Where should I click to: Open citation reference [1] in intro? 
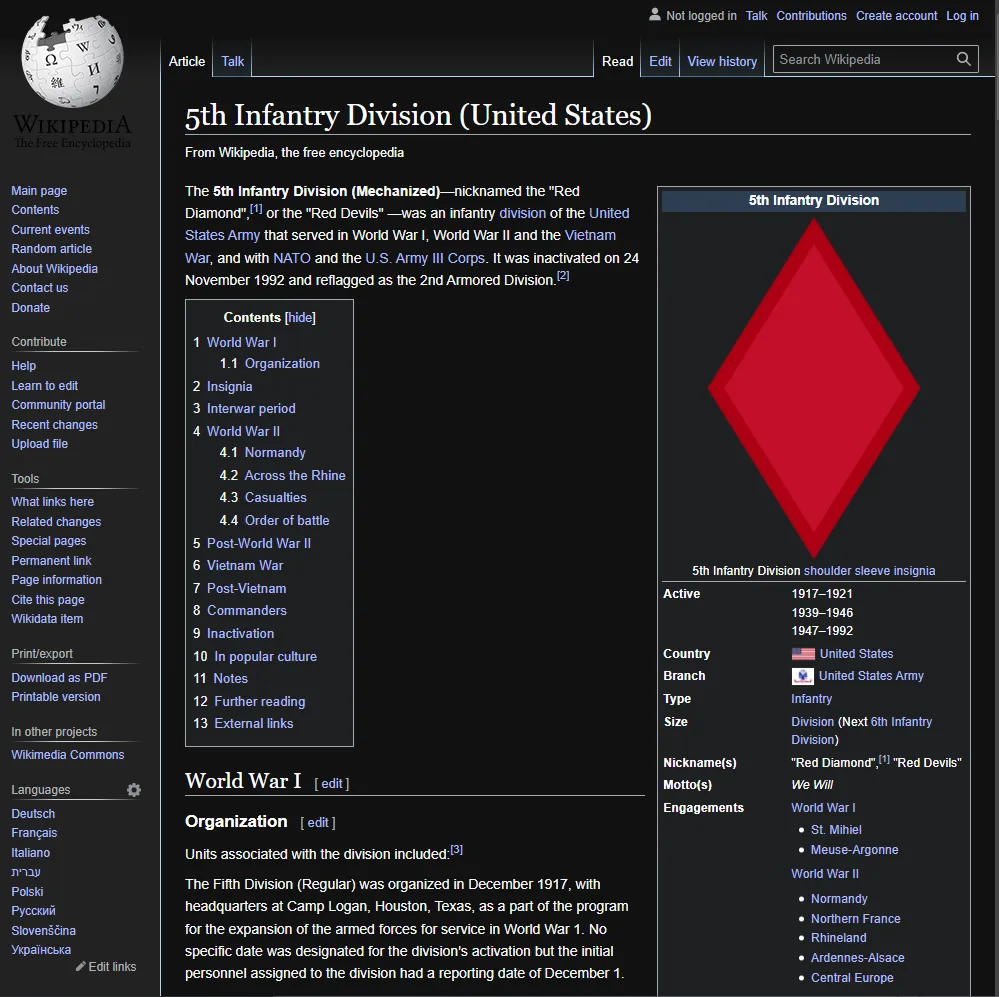pos(255,208)
